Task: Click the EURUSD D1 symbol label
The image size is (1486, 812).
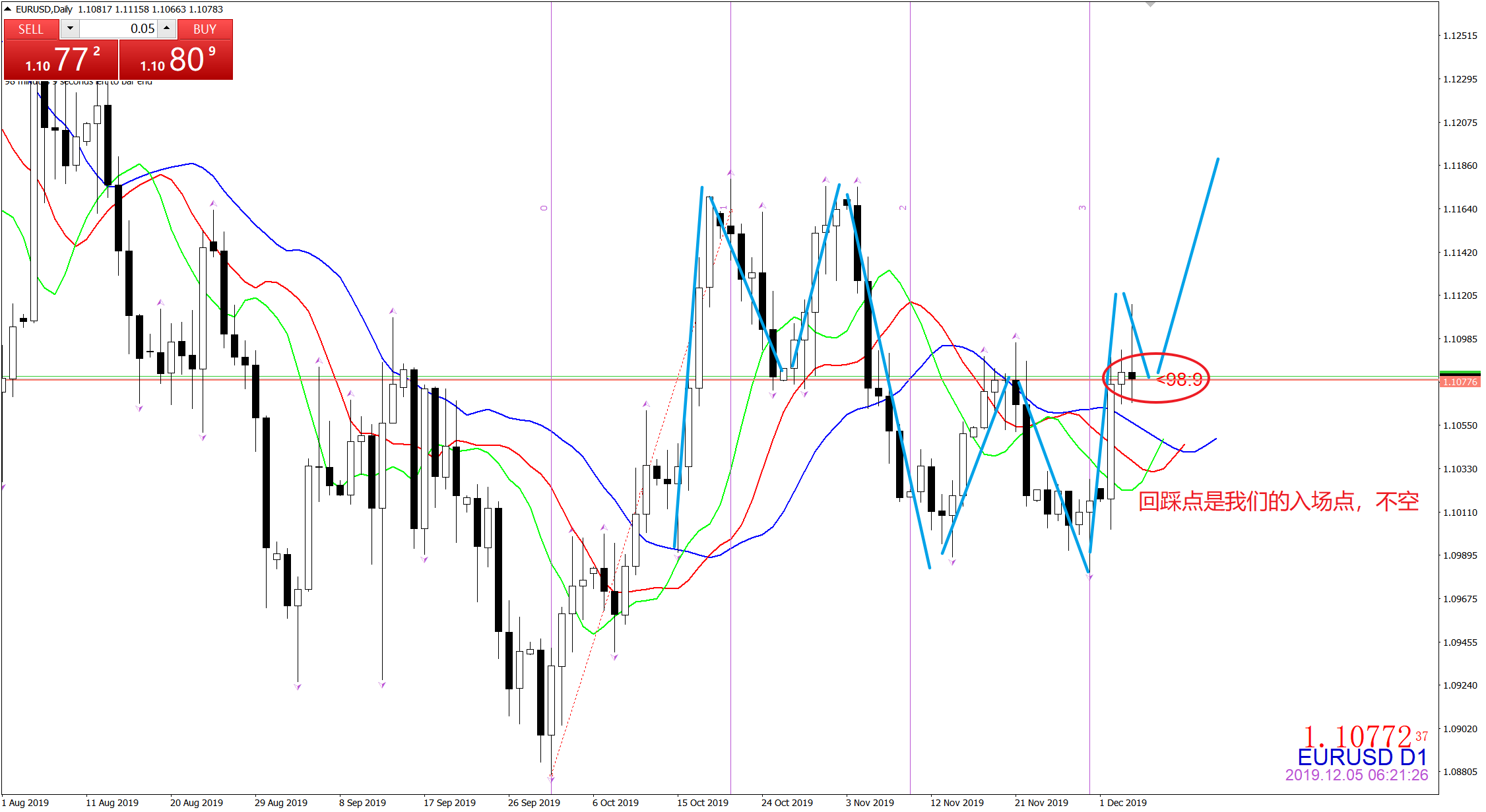Action: [1362, 757]
